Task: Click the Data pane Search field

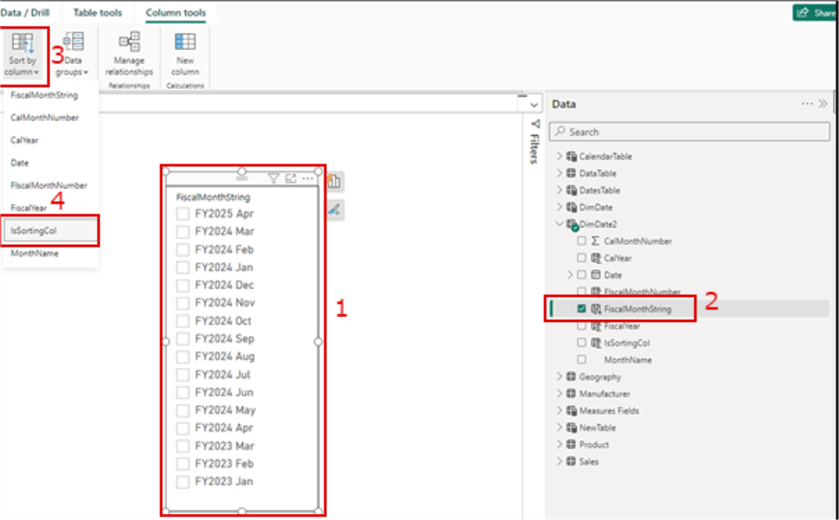Action: click(690, 132)
